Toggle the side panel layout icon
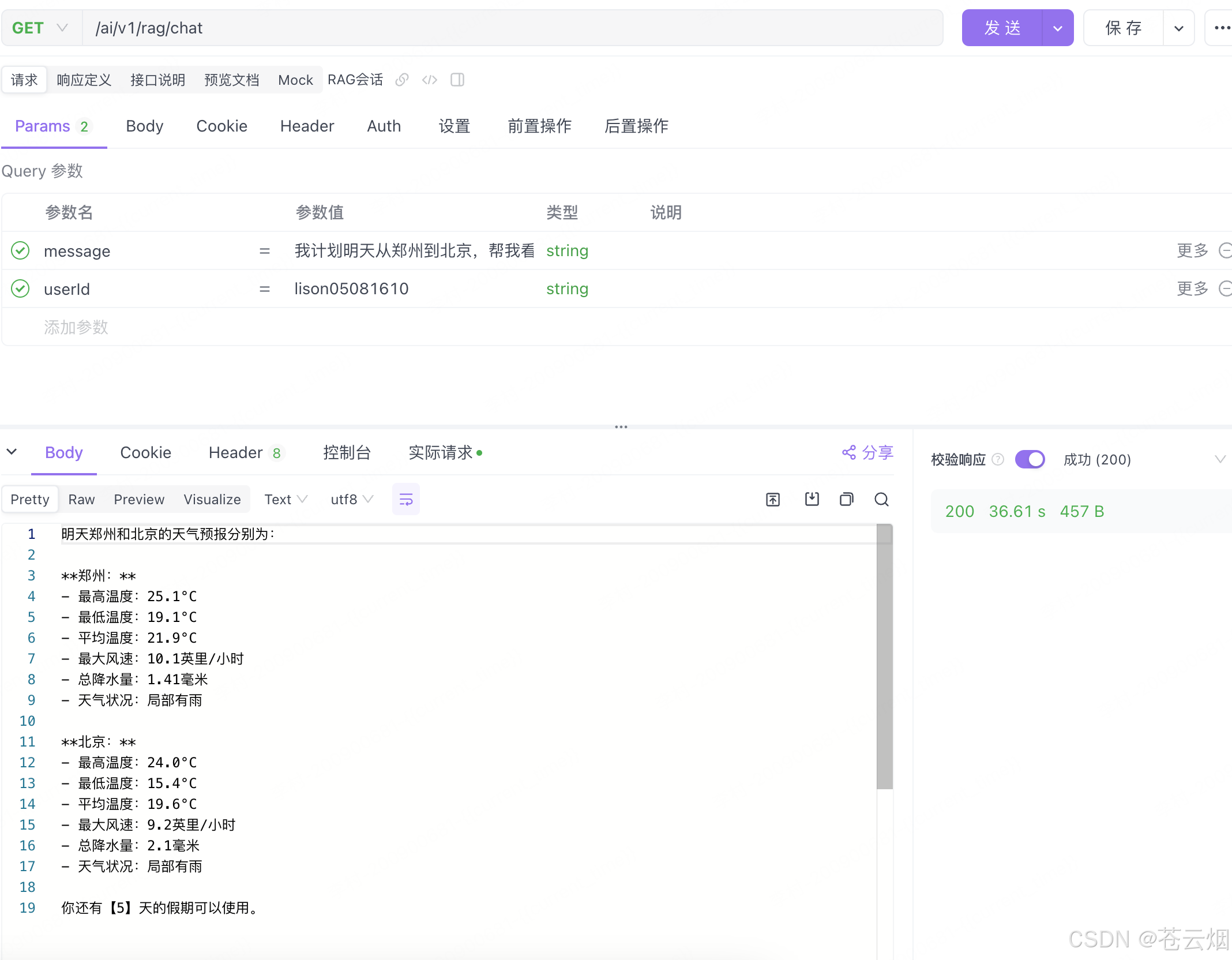This screenshot has height=960, width=1232. [x=457, y=80]
